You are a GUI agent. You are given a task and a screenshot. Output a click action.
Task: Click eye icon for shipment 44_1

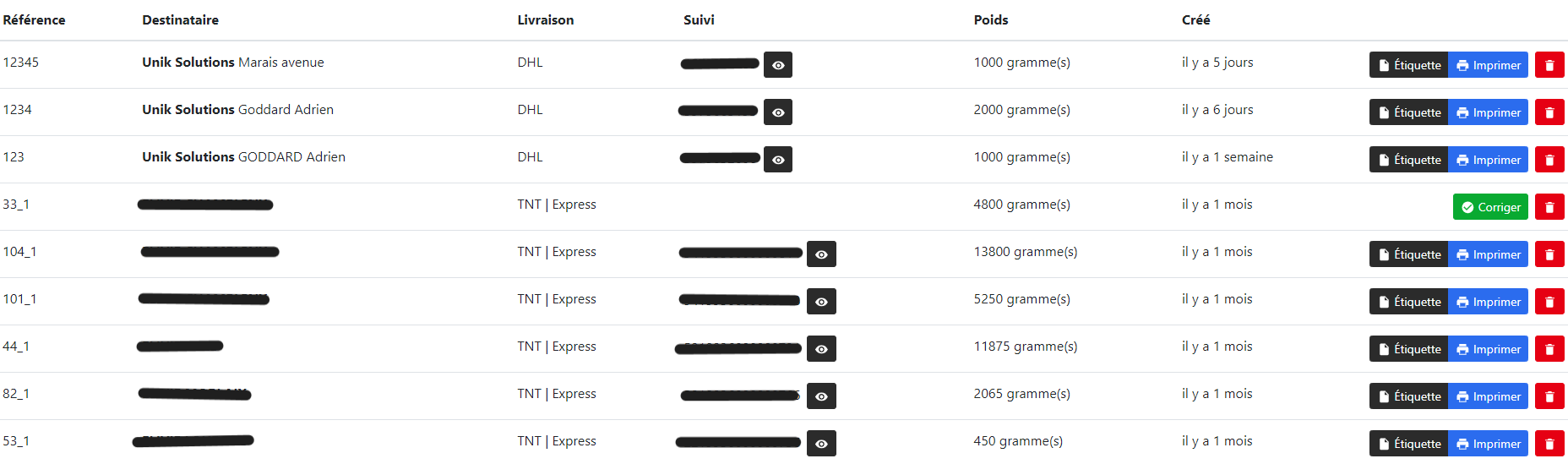pyautogui.click(x=821, y=349)
